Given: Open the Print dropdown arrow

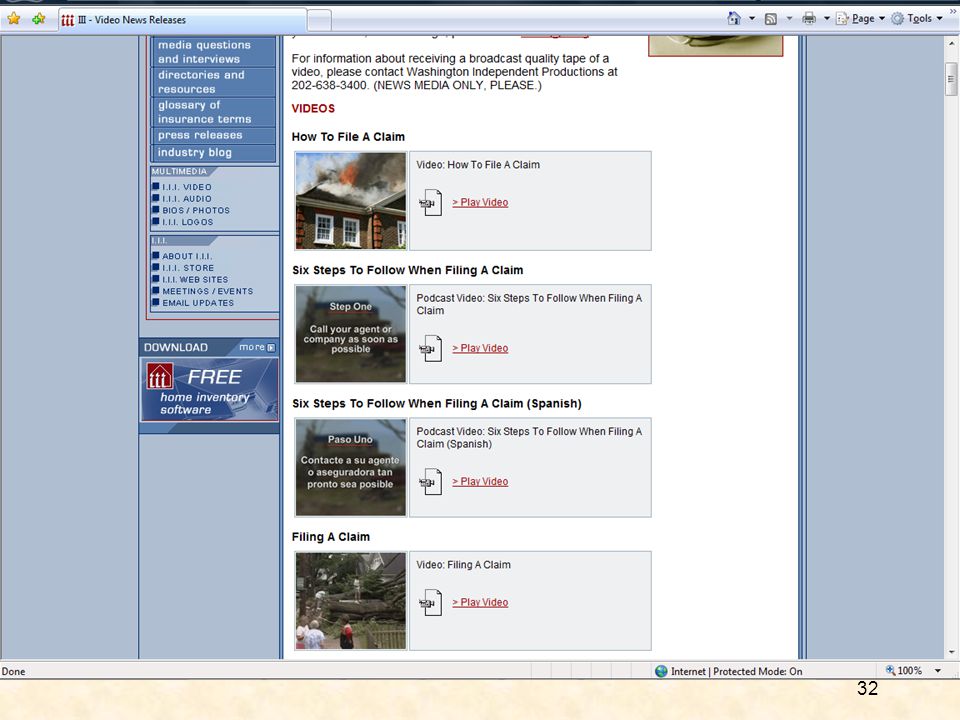Looking at the screenshot, I should point(827,18).
